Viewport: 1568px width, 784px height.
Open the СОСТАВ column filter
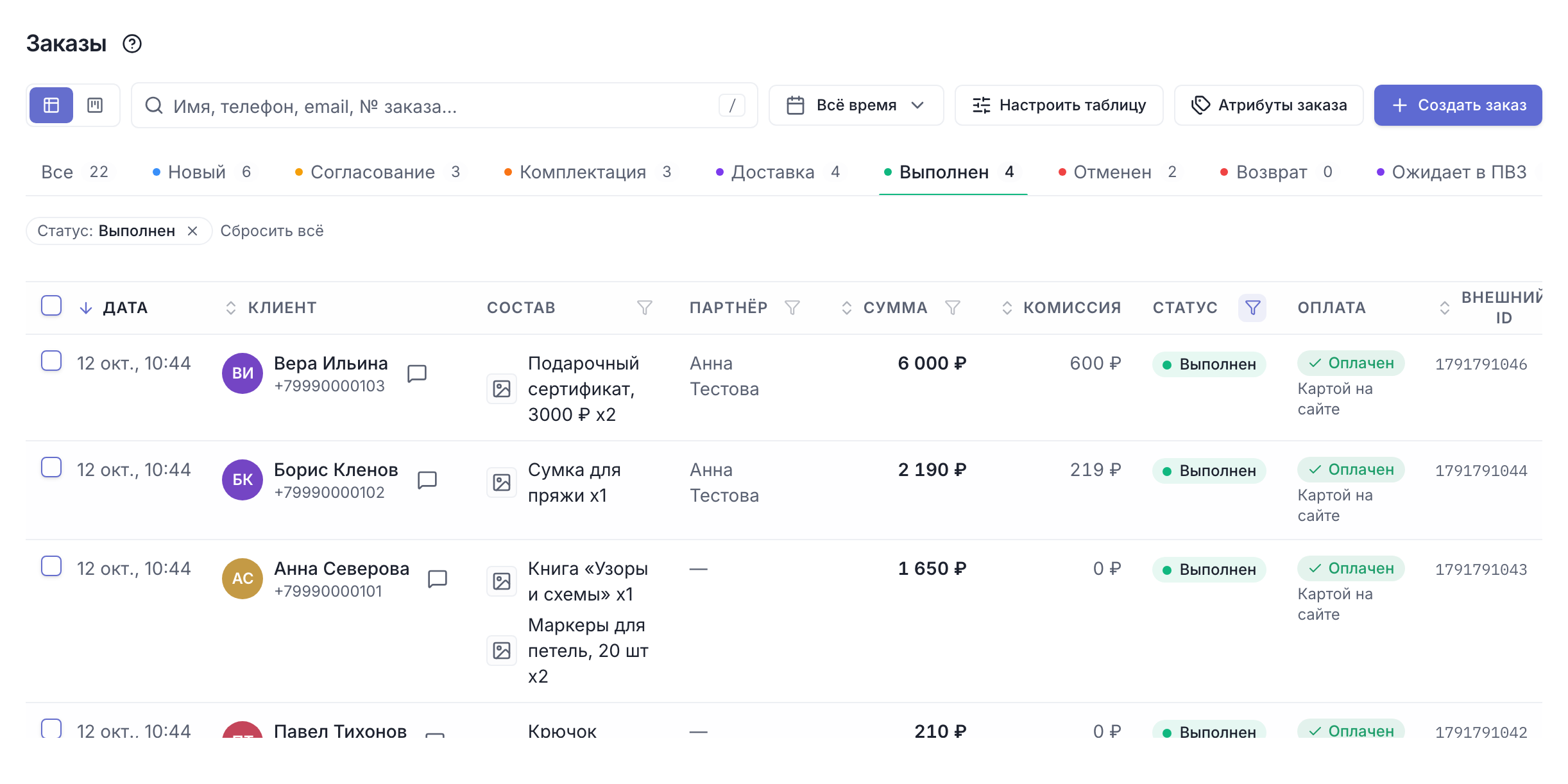[x=645, y=308]
